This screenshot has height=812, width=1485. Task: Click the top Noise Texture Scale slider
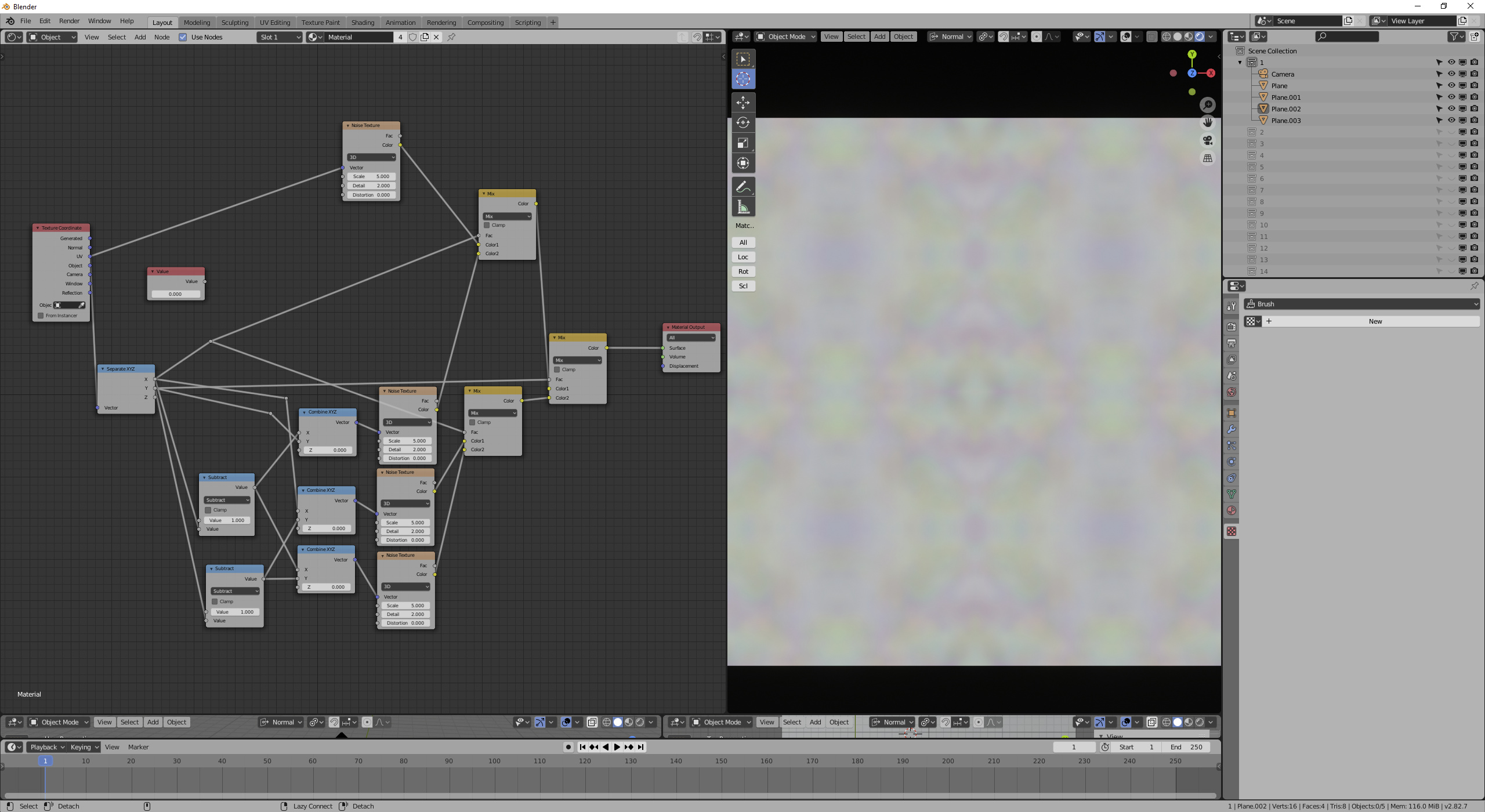[371, 176]
